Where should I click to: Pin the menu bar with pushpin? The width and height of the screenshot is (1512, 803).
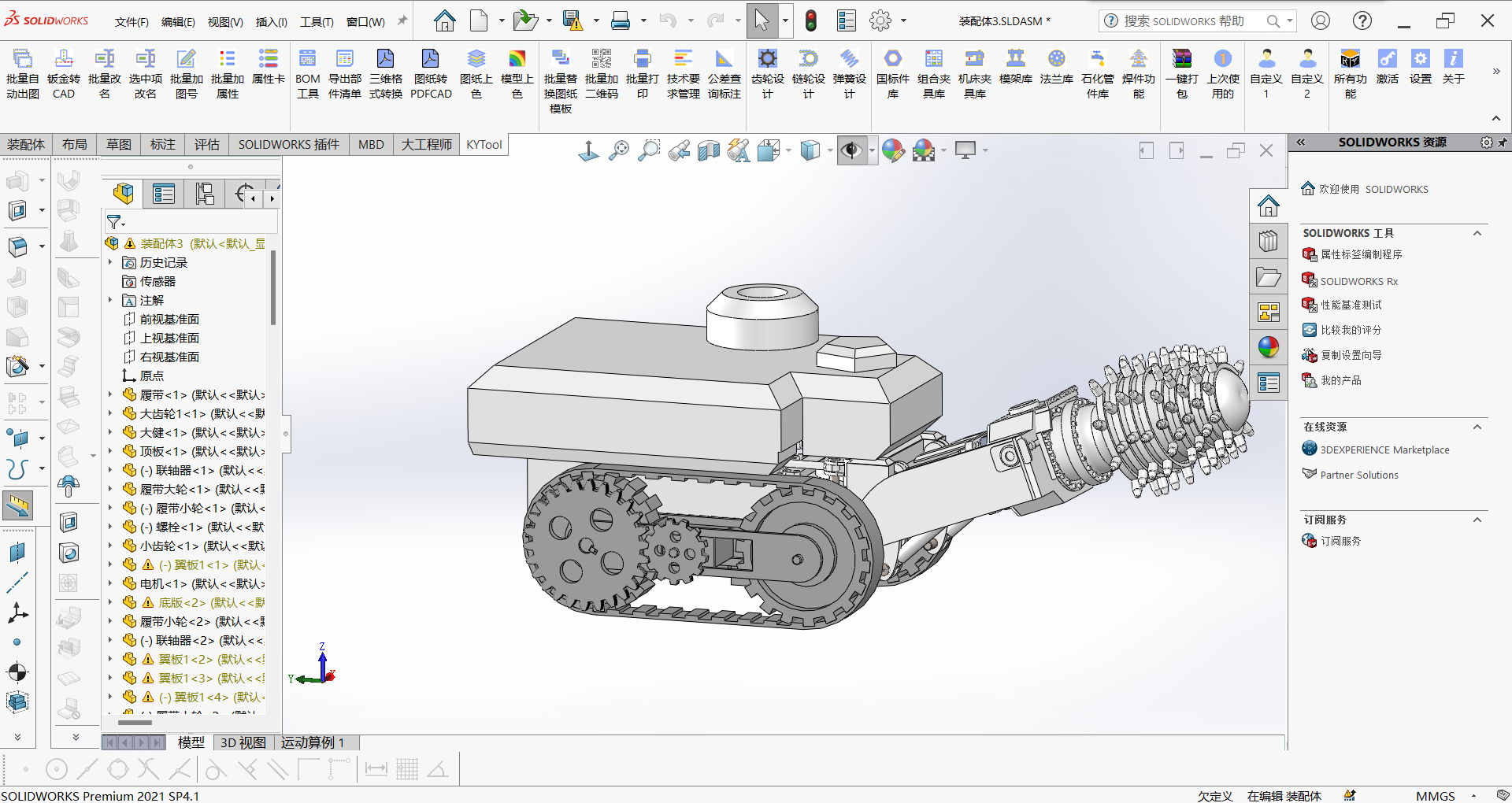(x=402, y=21)
